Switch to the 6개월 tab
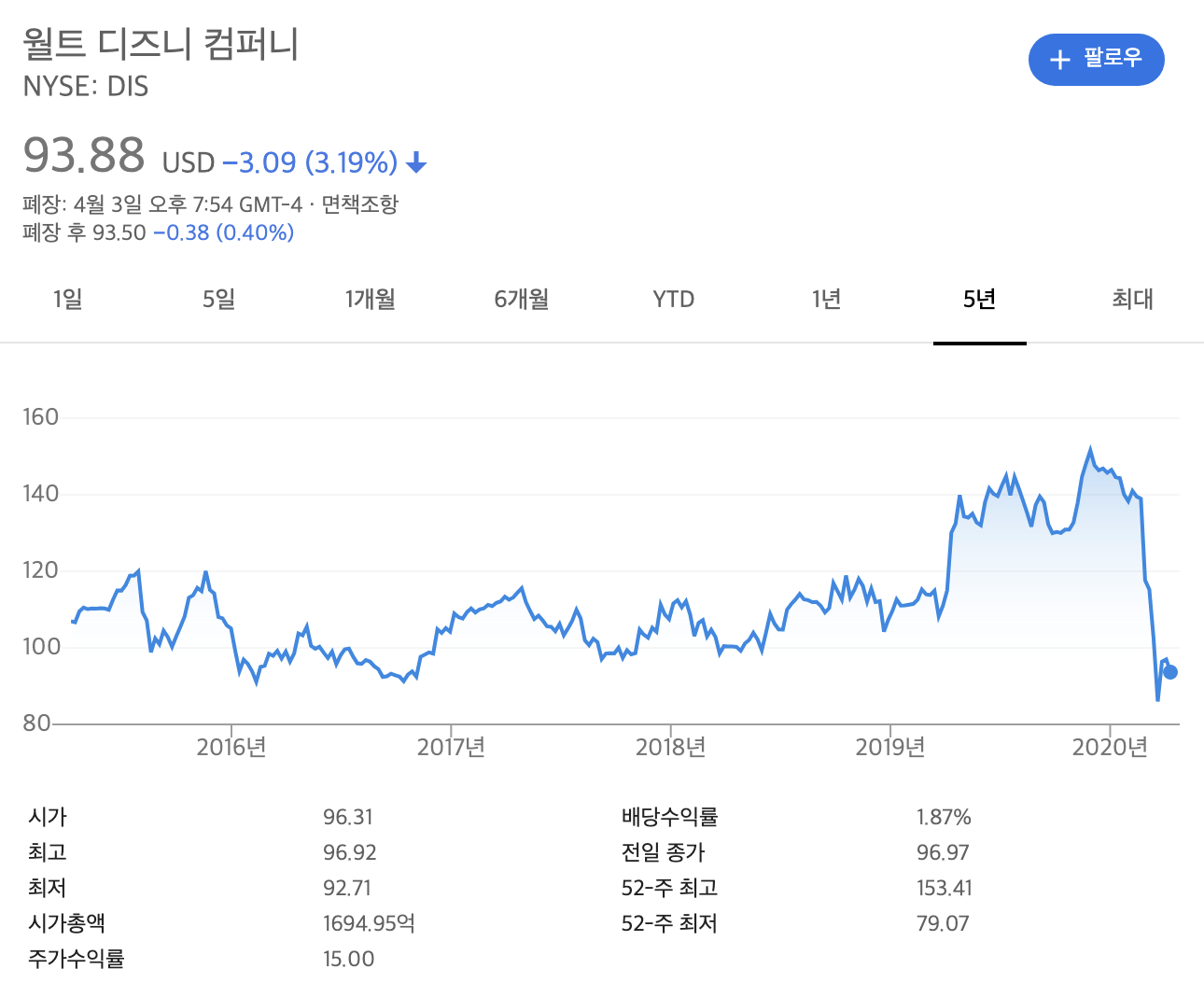Image resolution: width=1204 pixels, height=997 pixels. pos(522,299)
